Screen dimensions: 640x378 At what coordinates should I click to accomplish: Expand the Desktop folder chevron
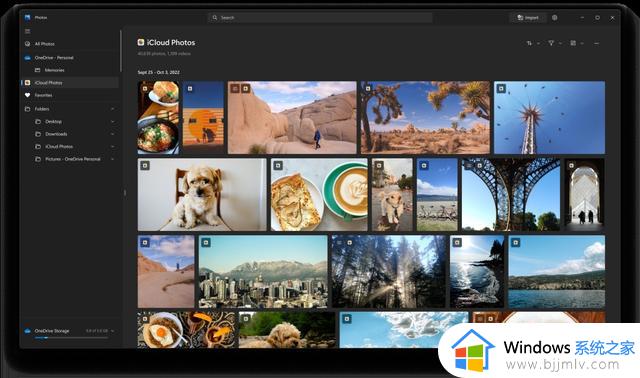point(113,122)
